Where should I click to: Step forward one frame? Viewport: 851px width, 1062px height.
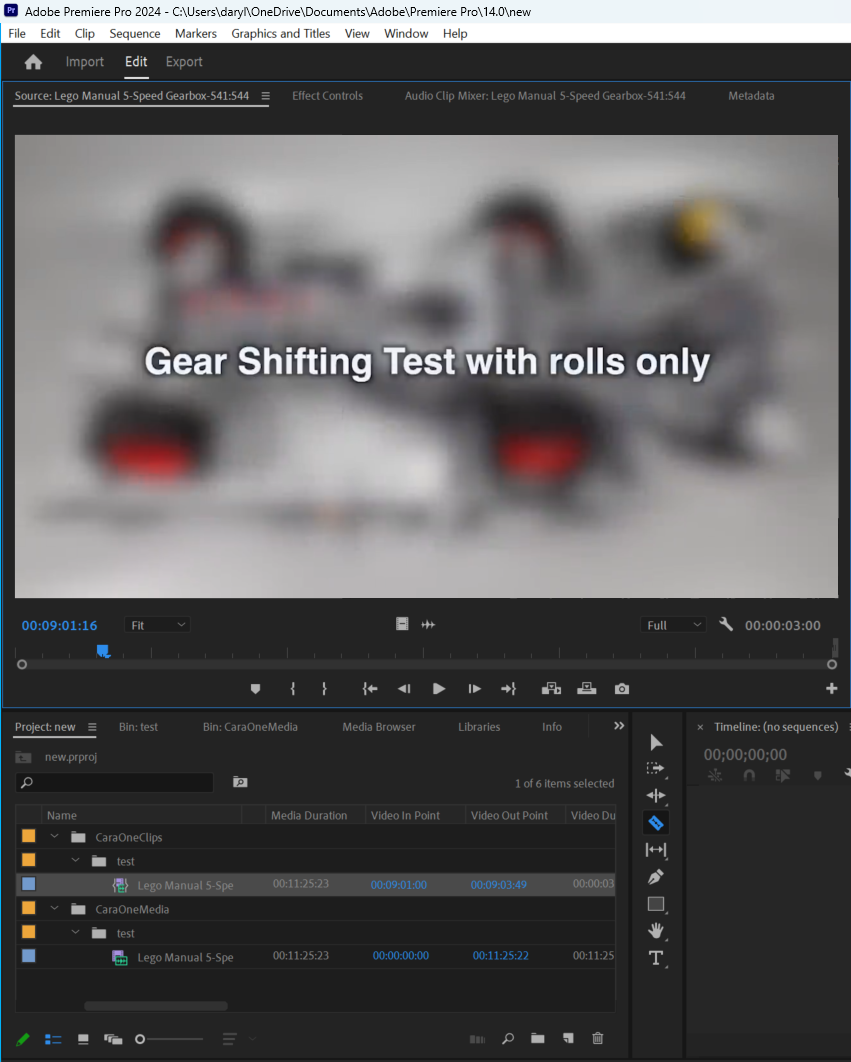(x=474, y=689)
